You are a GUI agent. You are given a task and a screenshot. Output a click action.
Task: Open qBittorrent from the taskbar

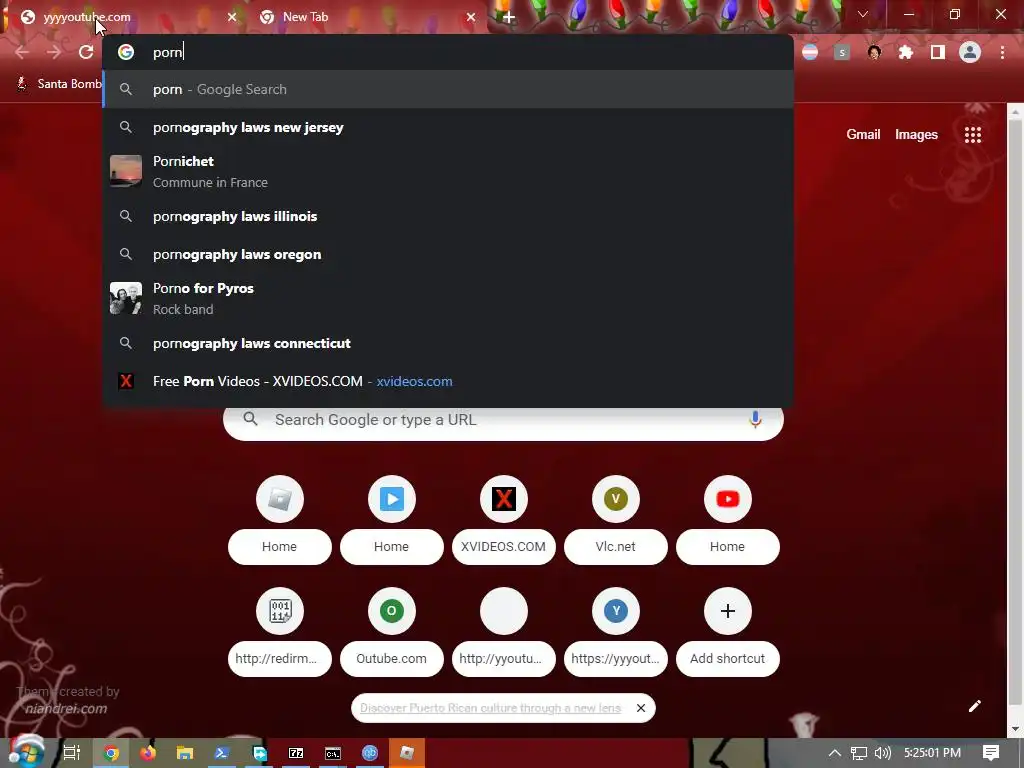(370, 753)
